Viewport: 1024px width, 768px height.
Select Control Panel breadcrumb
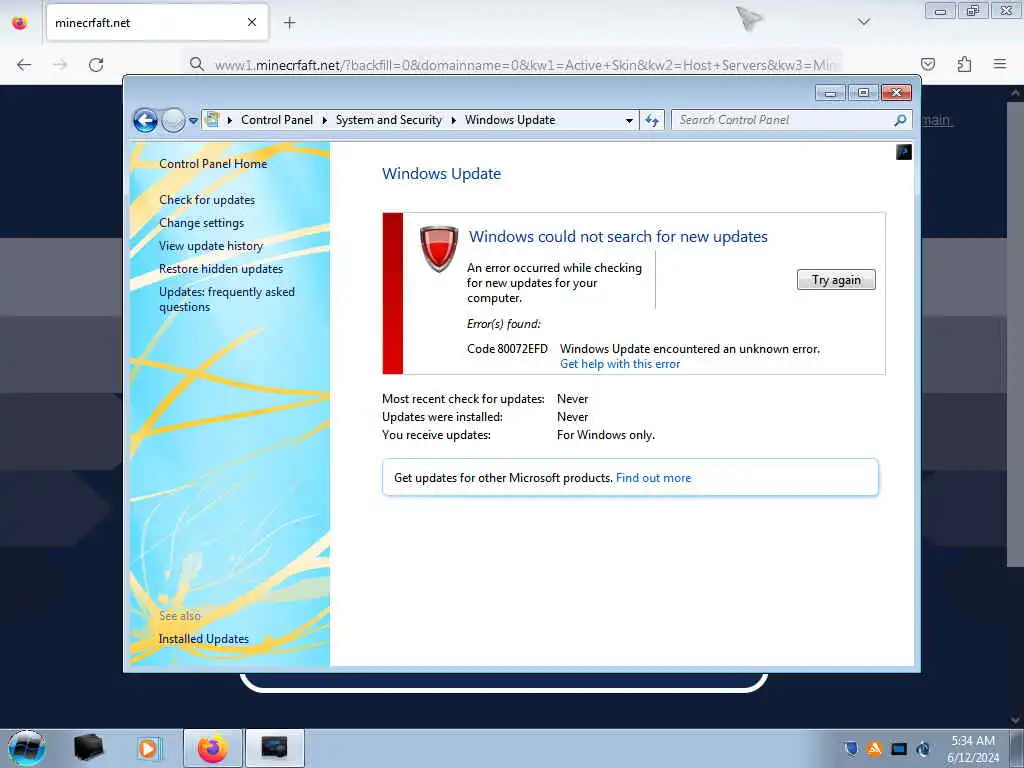pos(277,120)
